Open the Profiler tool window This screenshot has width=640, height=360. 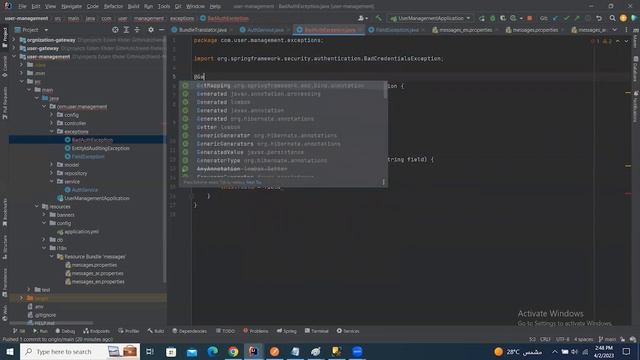(x=129, y=331)
